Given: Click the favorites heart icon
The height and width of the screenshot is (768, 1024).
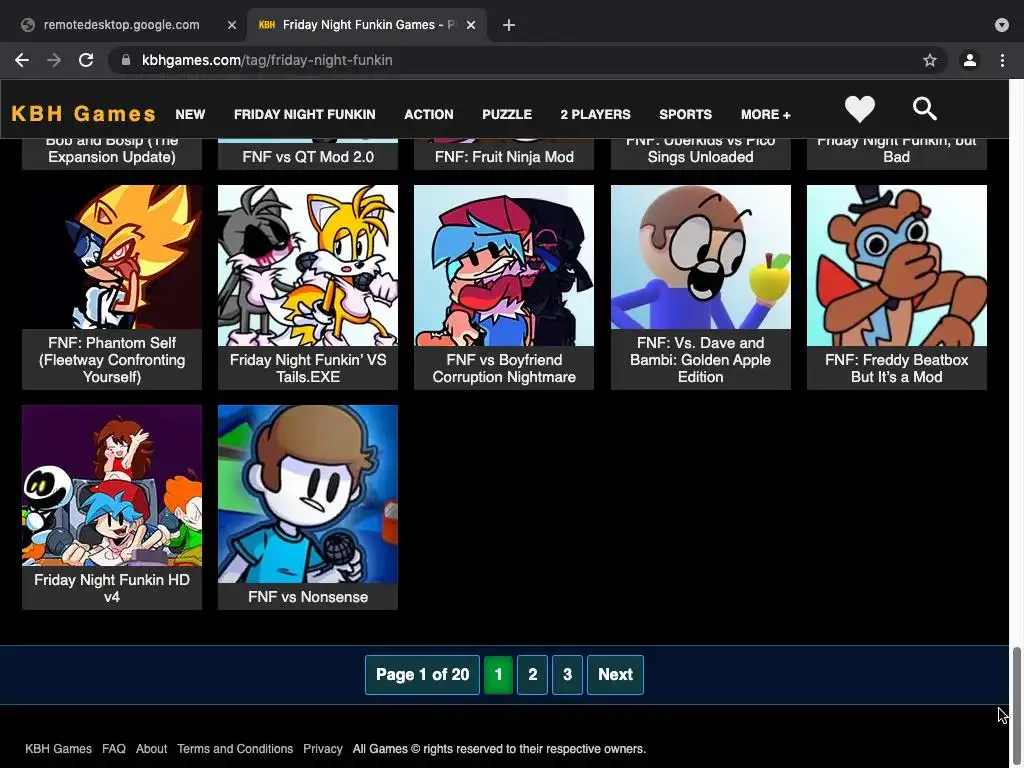Looking at the screenshot, I should click(x=859, y=109).
